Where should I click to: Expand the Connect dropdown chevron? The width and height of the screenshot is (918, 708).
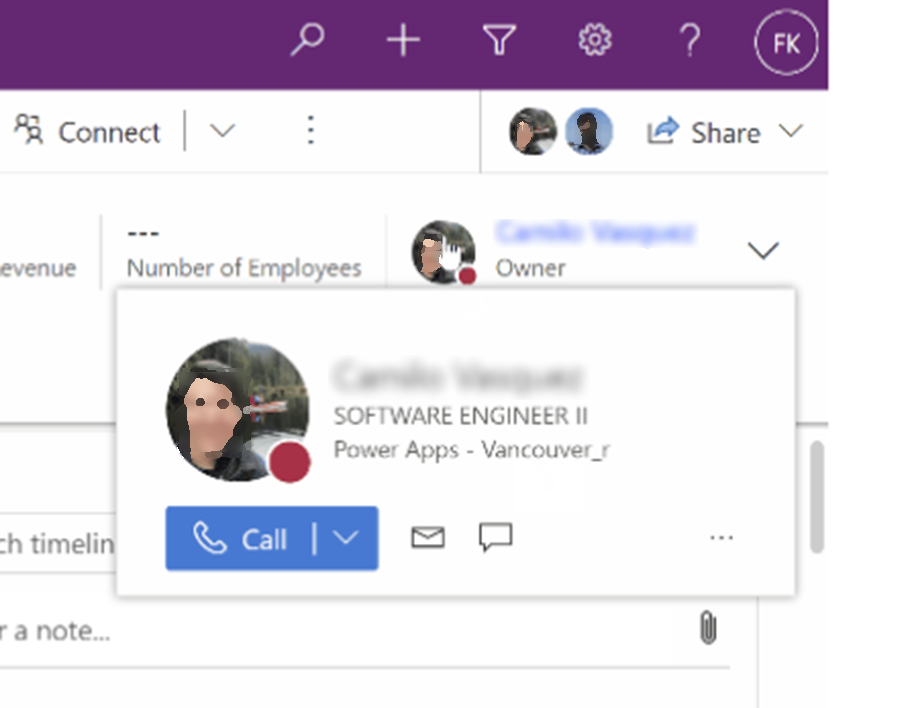click(222, 130)
